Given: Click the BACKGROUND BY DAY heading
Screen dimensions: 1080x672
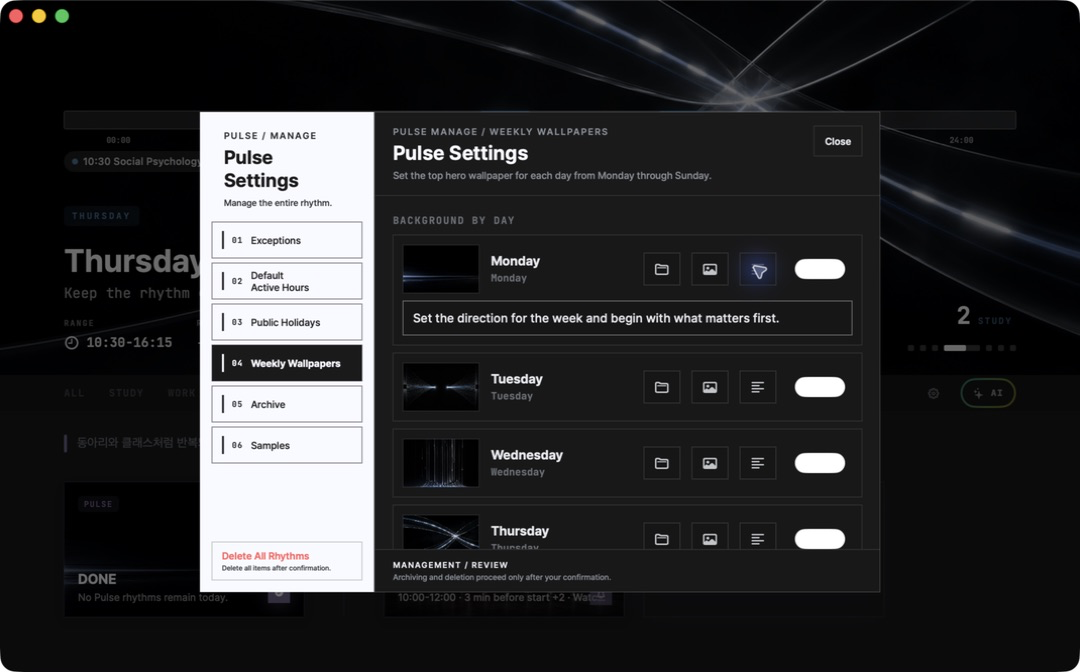Looking at the screenshot, I should pos(453,220).
